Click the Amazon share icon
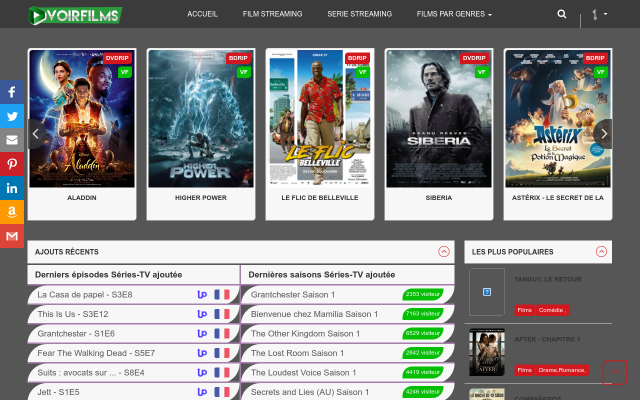 12,212
